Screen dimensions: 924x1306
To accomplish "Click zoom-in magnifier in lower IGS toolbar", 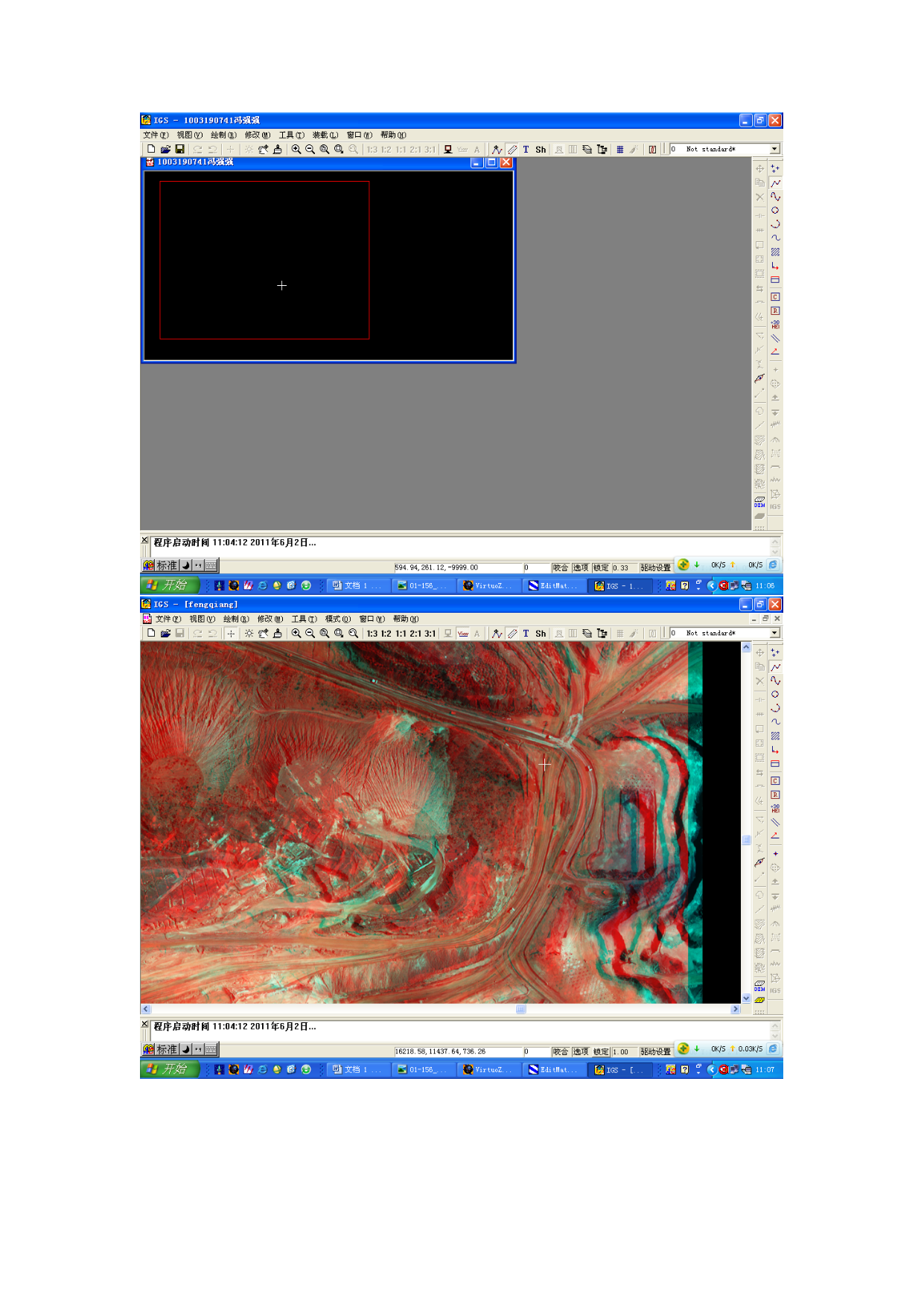I will 296,634.
